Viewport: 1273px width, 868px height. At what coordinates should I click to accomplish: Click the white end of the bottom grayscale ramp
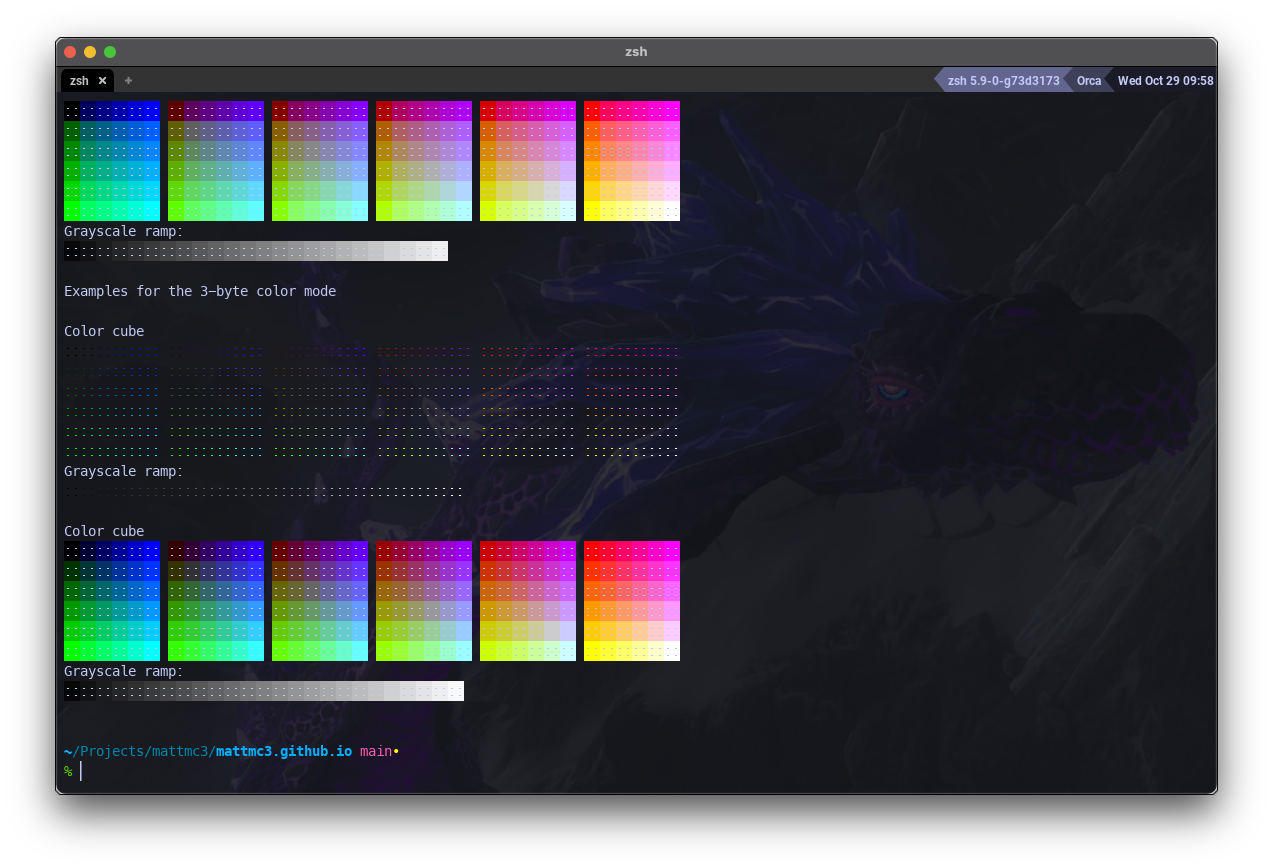click(x=455, y=691)
